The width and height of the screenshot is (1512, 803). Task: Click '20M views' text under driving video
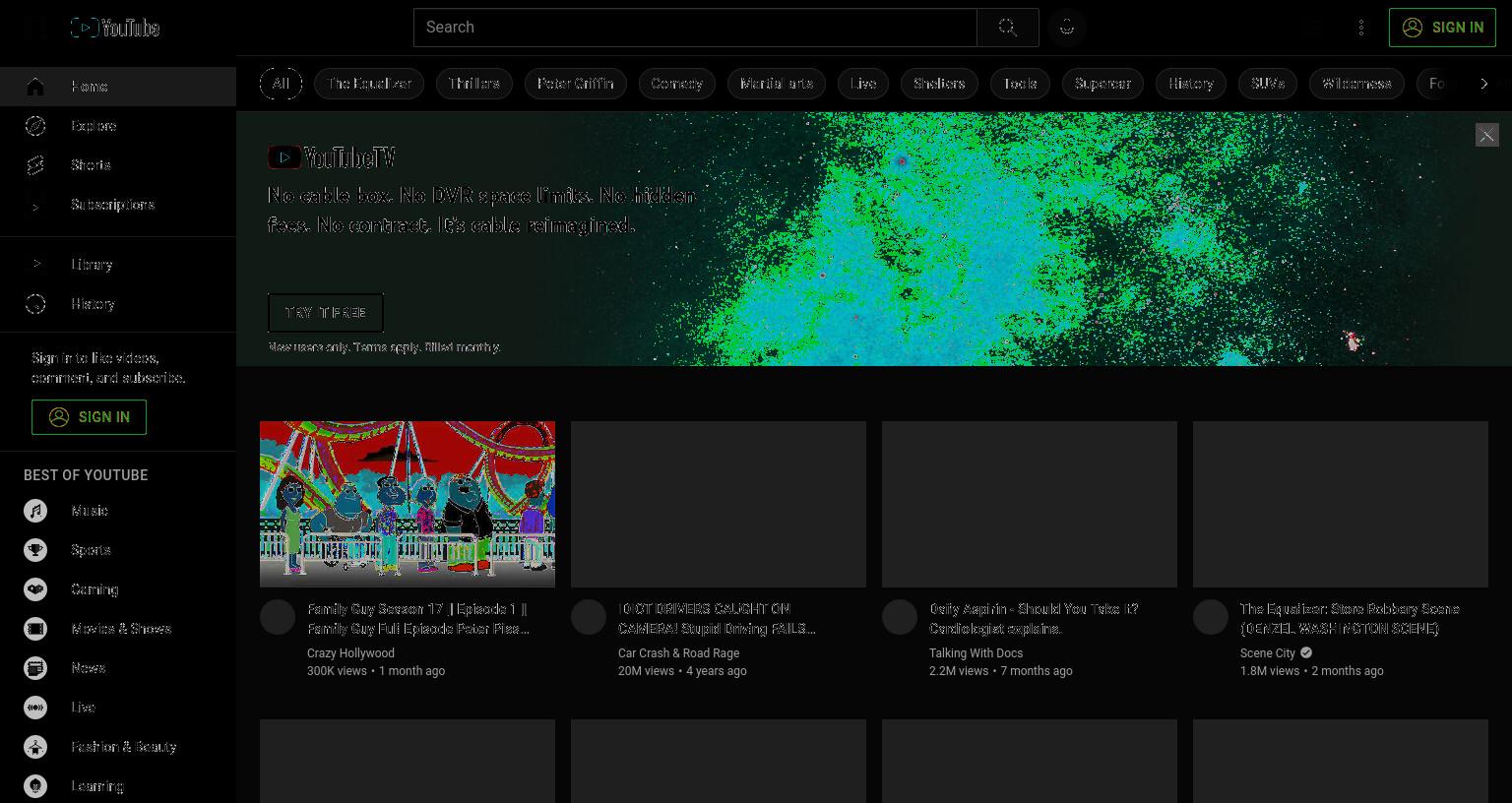(646, 671)
